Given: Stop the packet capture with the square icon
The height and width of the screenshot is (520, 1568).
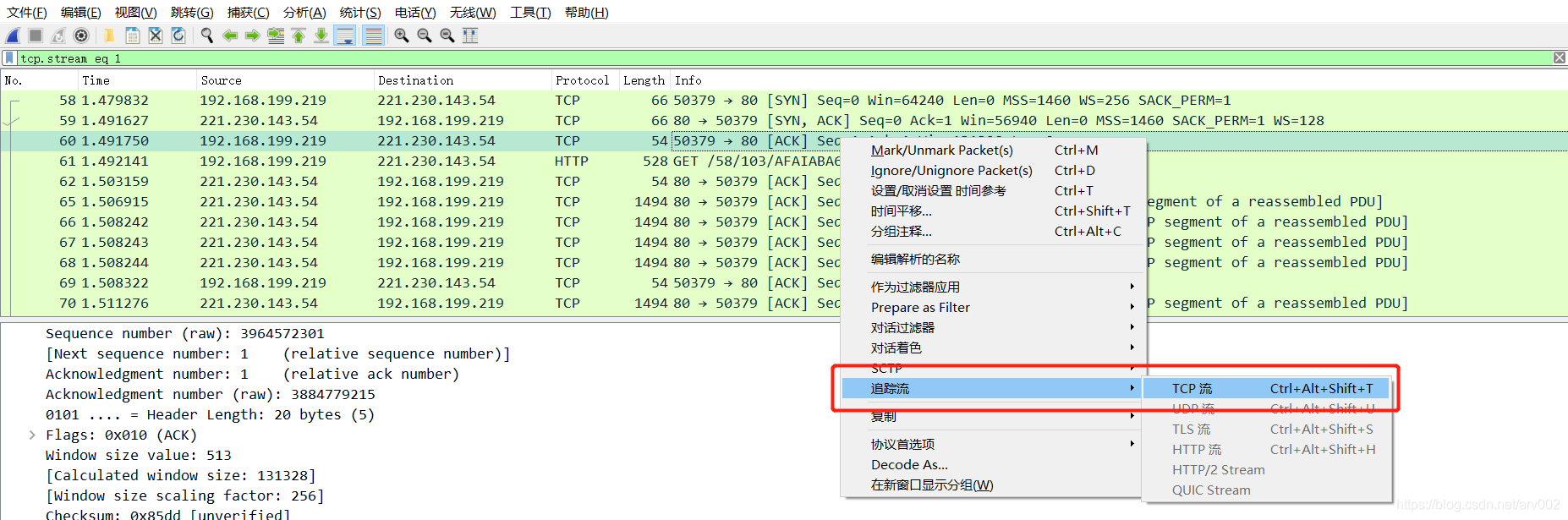Looking at the screenshot, I should tap(36, 36).
